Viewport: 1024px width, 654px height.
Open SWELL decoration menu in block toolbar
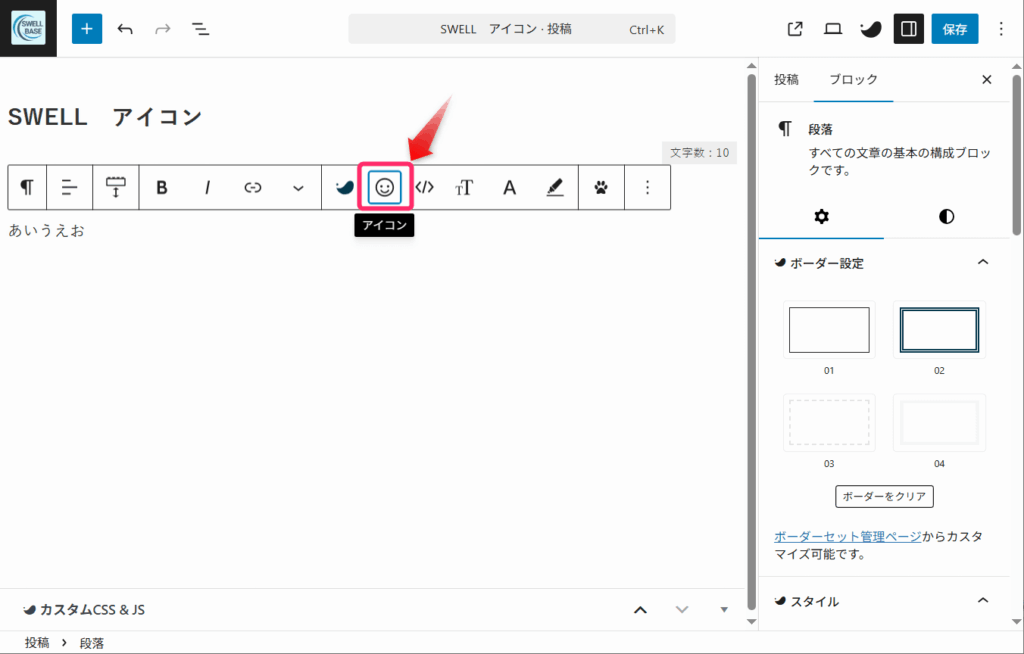tap(344, 188)
